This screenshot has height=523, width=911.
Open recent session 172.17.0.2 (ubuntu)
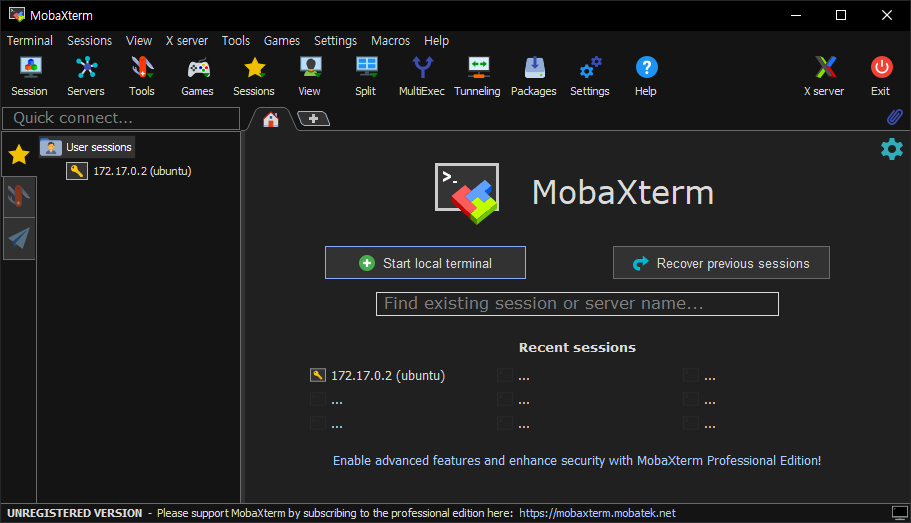388,375
